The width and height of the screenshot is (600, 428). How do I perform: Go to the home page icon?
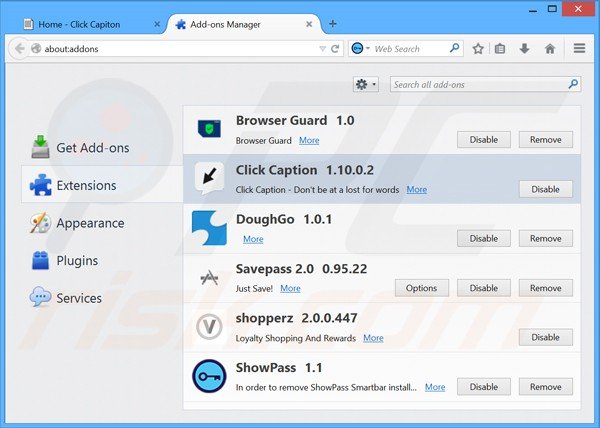coord(550,49)
